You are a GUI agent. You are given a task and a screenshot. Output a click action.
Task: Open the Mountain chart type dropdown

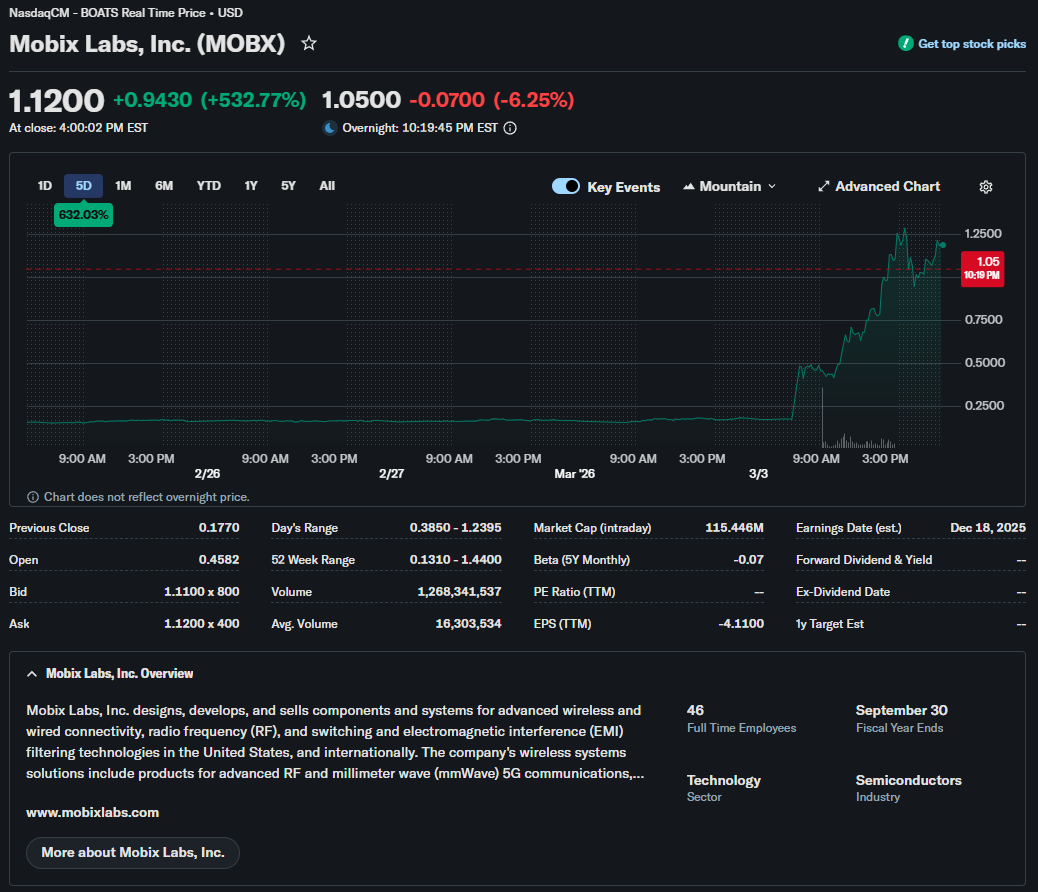[x=730, y=186]
